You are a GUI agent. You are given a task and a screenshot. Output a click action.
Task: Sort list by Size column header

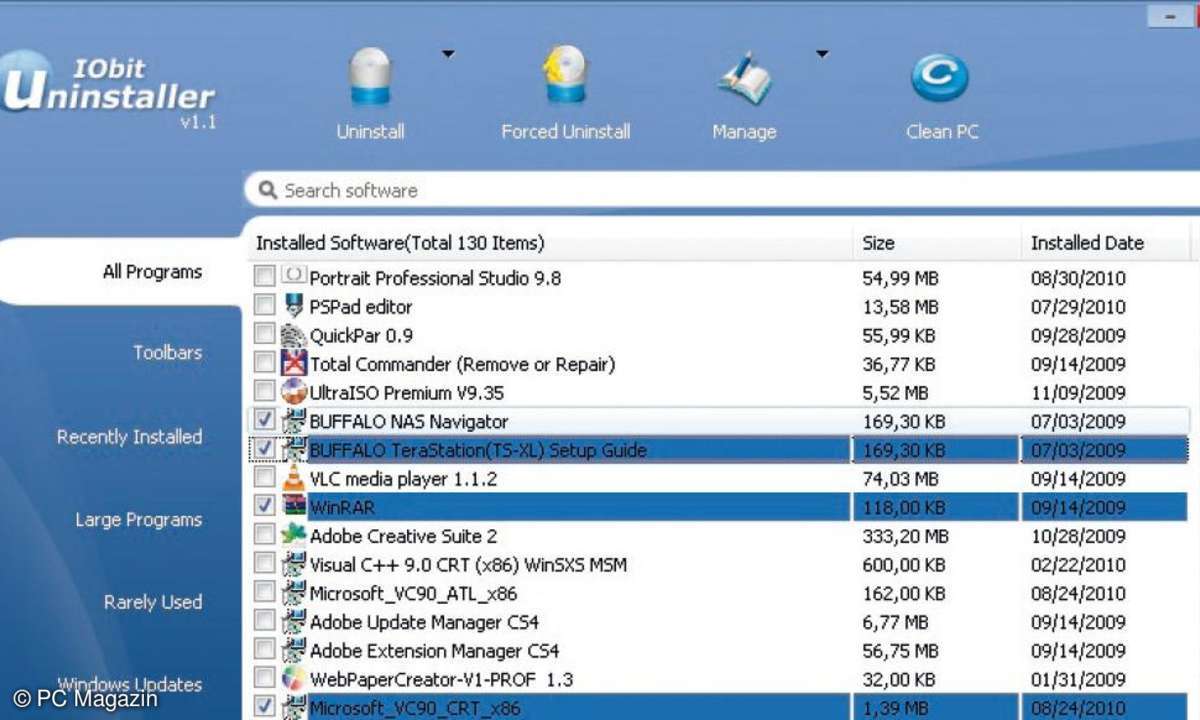(936, 243)
